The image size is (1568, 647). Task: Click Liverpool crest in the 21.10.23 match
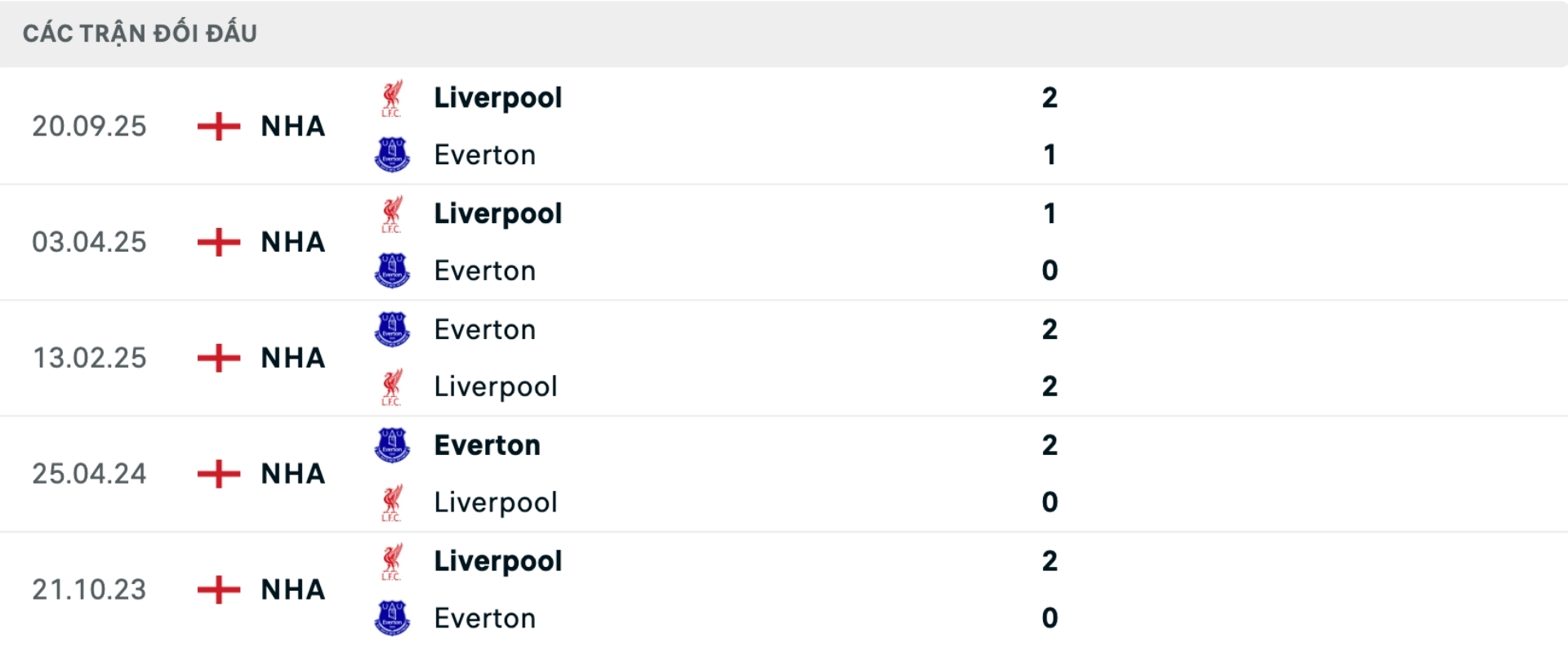click(x=392, y=561)
